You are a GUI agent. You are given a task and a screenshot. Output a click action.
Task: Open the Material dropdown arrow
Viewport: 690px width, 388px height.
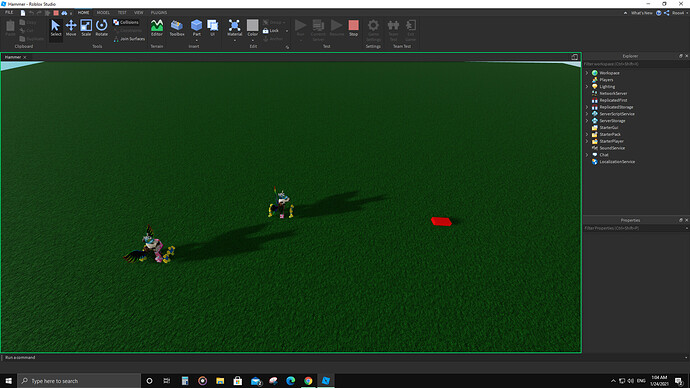coord(235,40)
